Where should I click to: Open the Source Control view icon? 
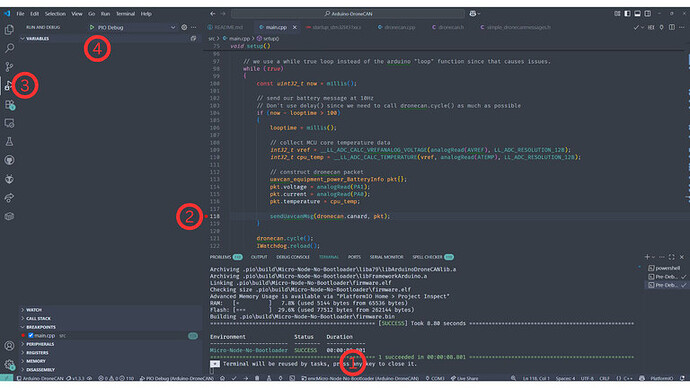click(9, 66)
